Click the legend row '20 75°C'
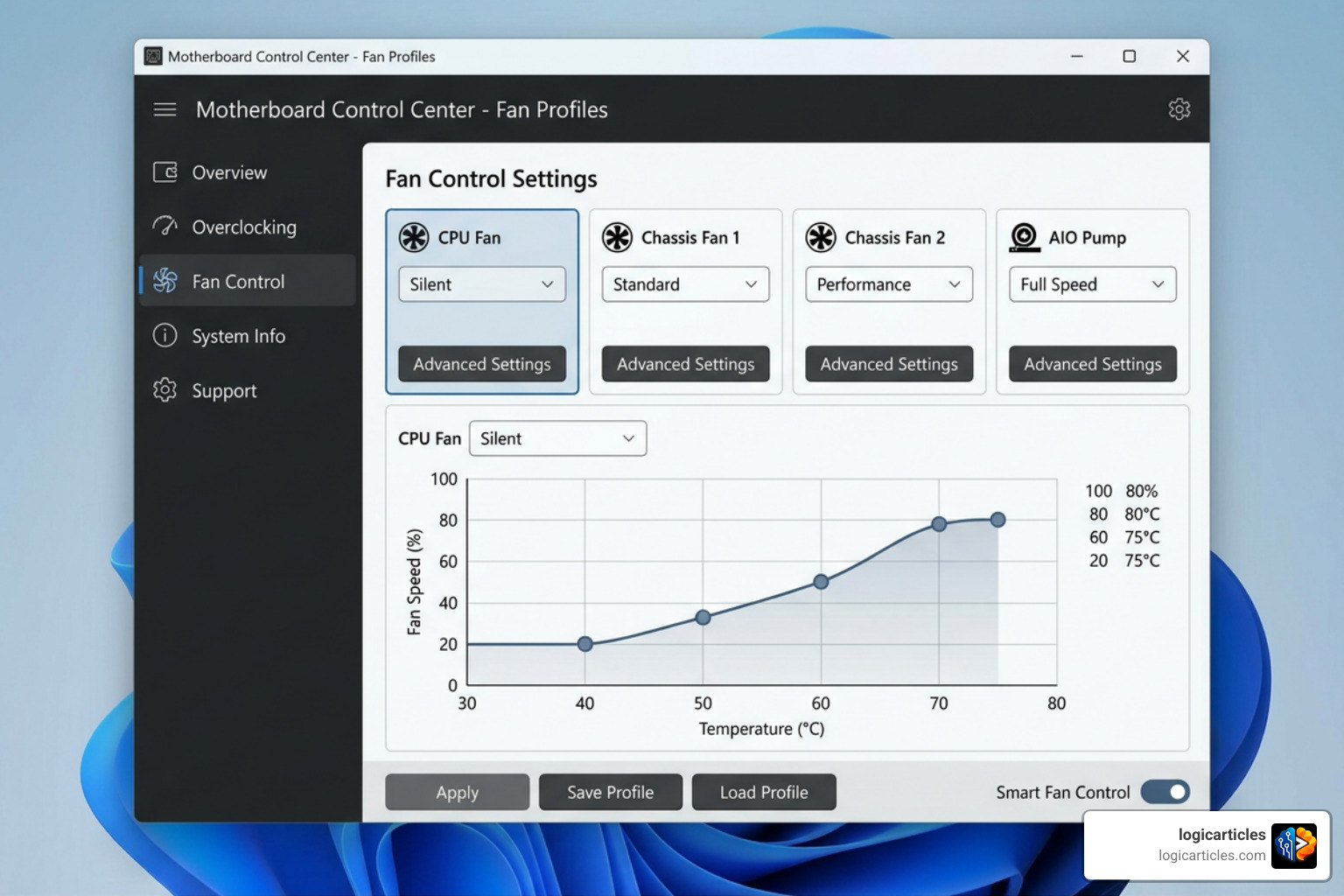Screen dimensions: 1344x896 click(1124, 561)
